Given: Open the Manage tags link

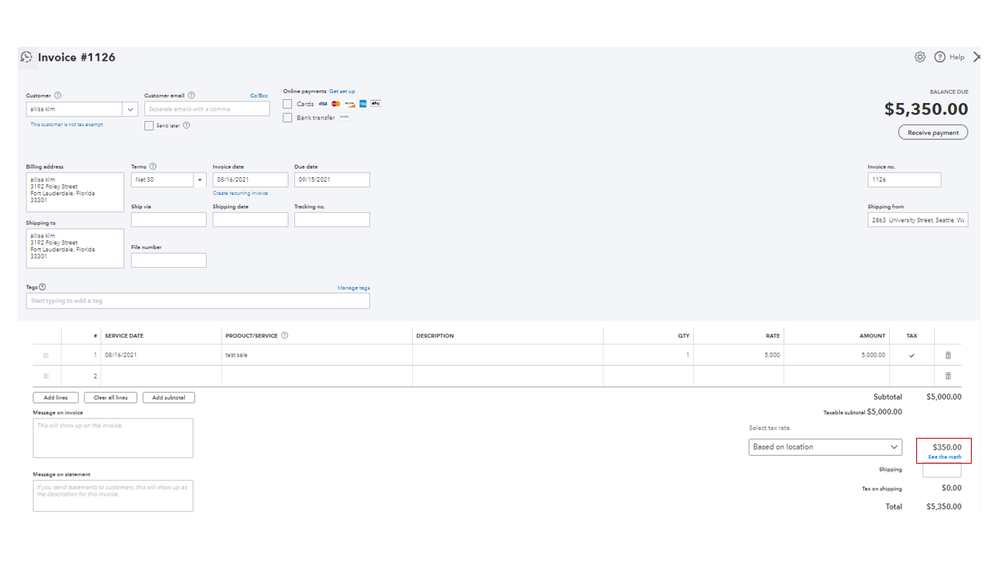Looking at the screenshot, I should click(354, 288).
